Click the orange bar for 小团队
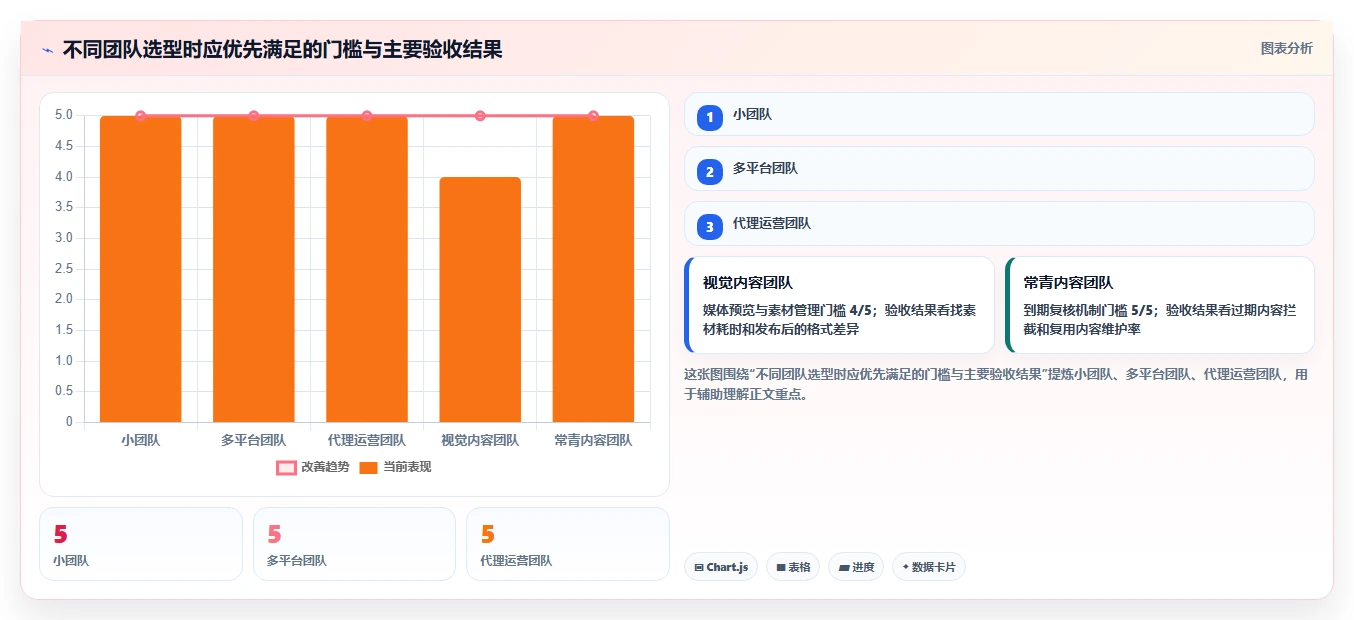Image resolution: width=1354 pixels, height=620 pixels. coord(141,269)
